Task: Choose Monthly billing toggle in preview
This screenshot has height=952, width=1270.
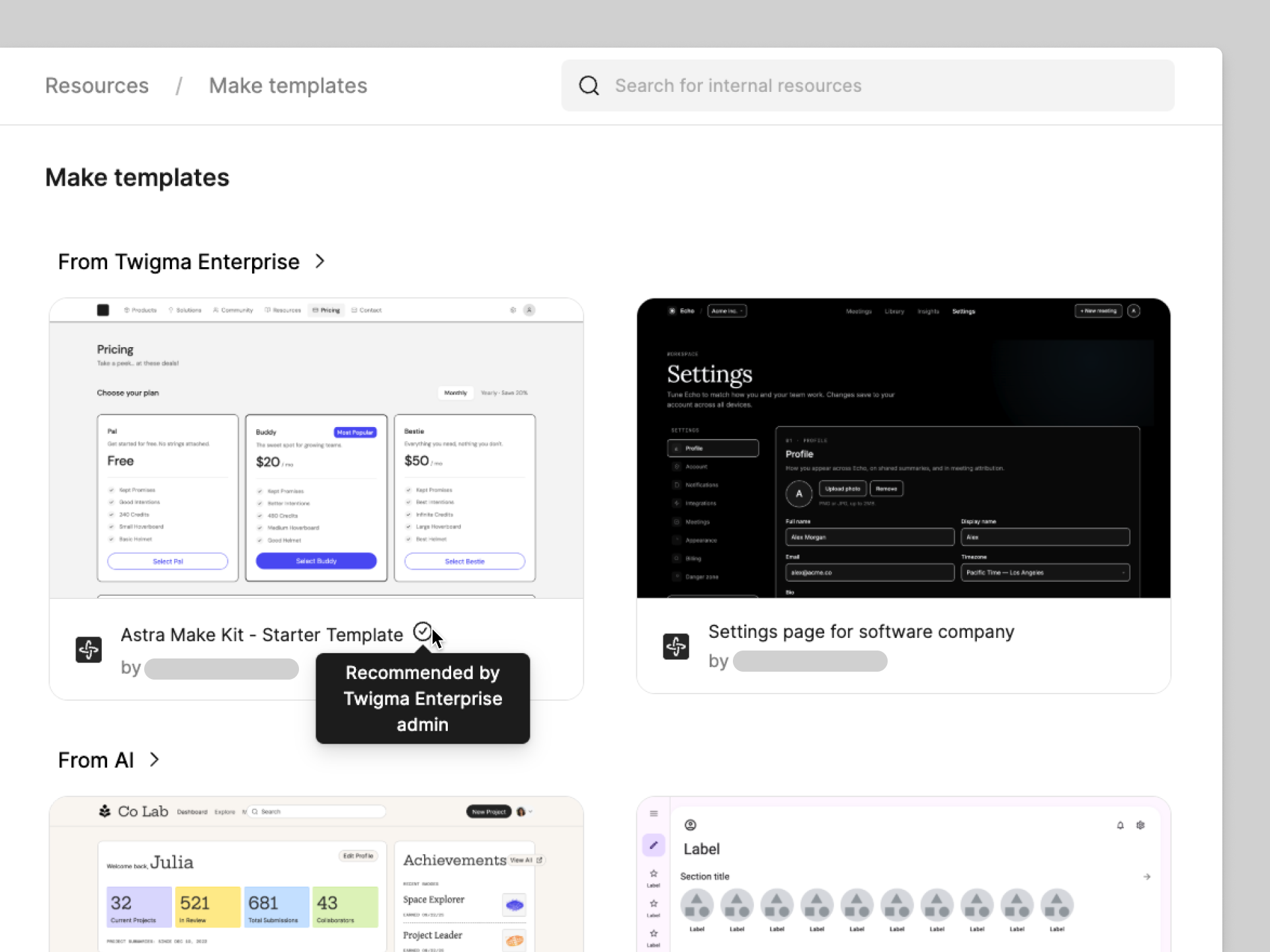Action: point(455,393)
